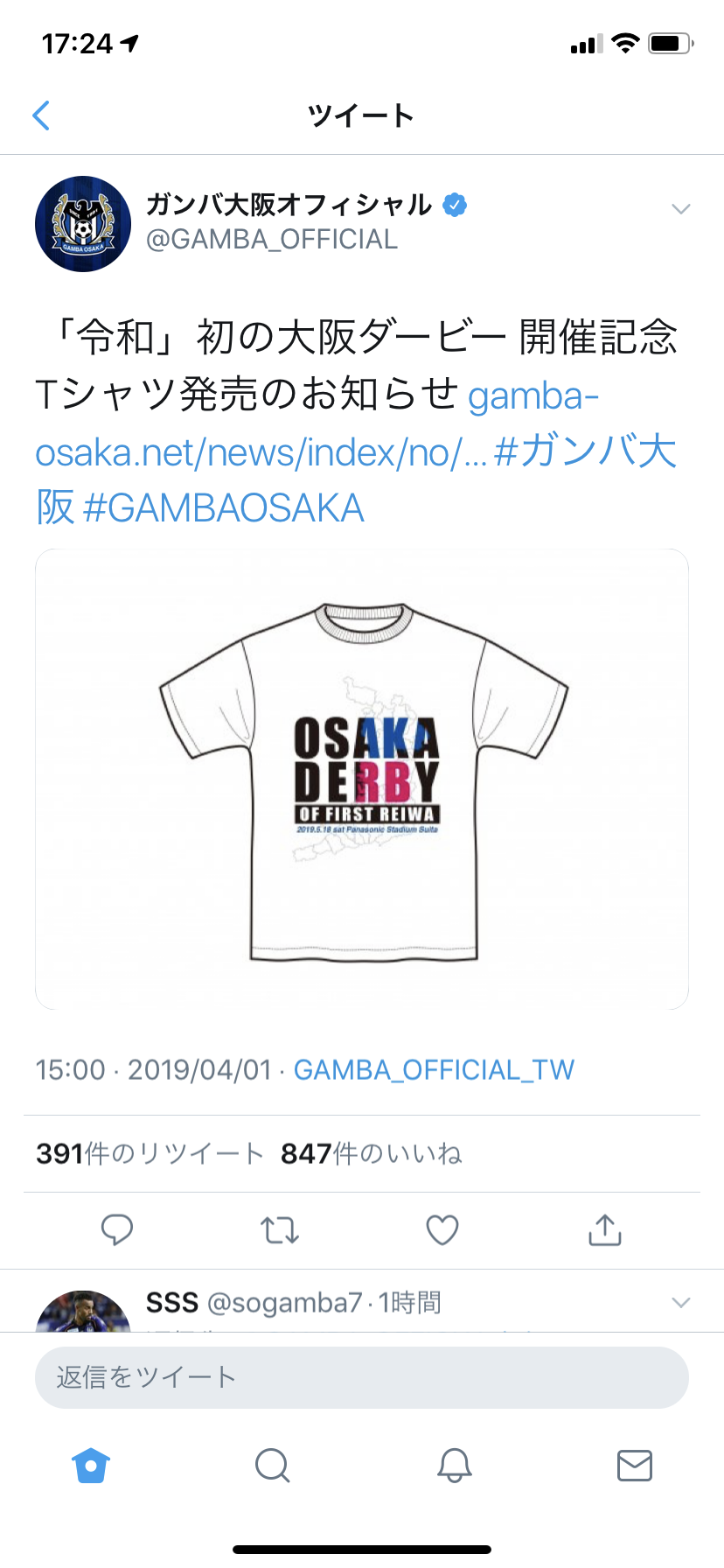
Task: Open the Search tab magnifier
Action: (x=272, y=1465)
